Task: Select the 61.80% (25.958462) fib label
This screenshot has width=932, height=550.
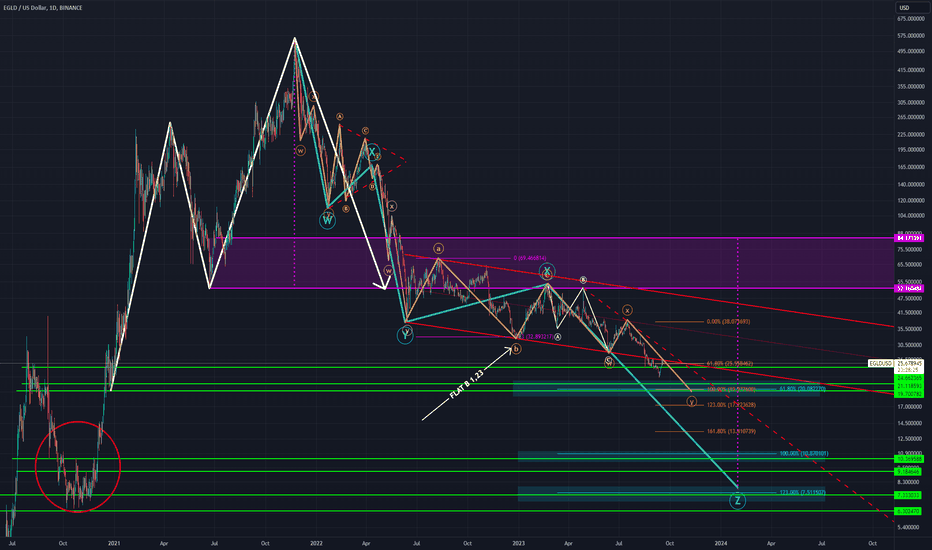Action: (730, 363)
